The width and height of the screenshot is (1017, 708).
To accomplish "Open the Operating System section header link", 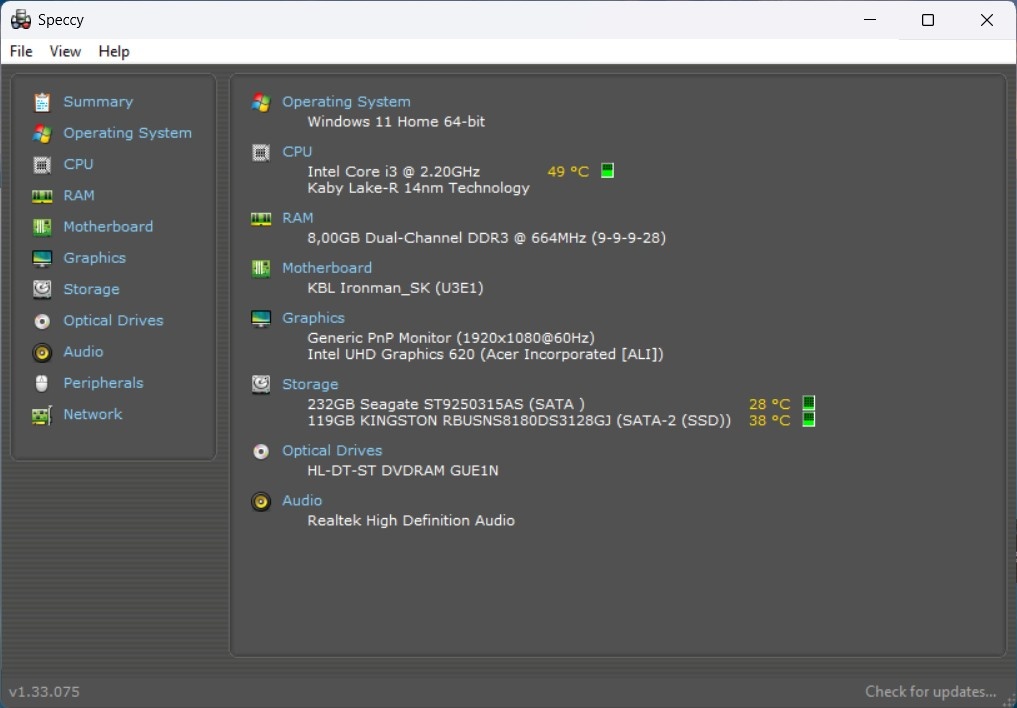I will [x=346, y=101].
